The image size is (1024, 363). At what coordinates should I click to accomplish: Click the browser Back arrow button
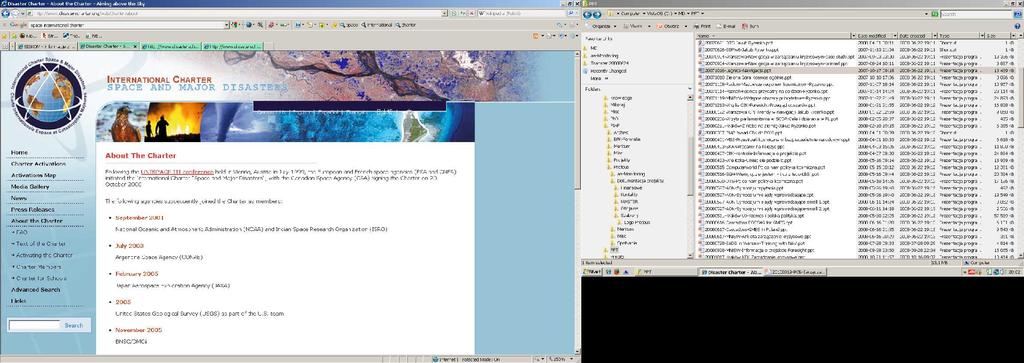tap(5, 13)
